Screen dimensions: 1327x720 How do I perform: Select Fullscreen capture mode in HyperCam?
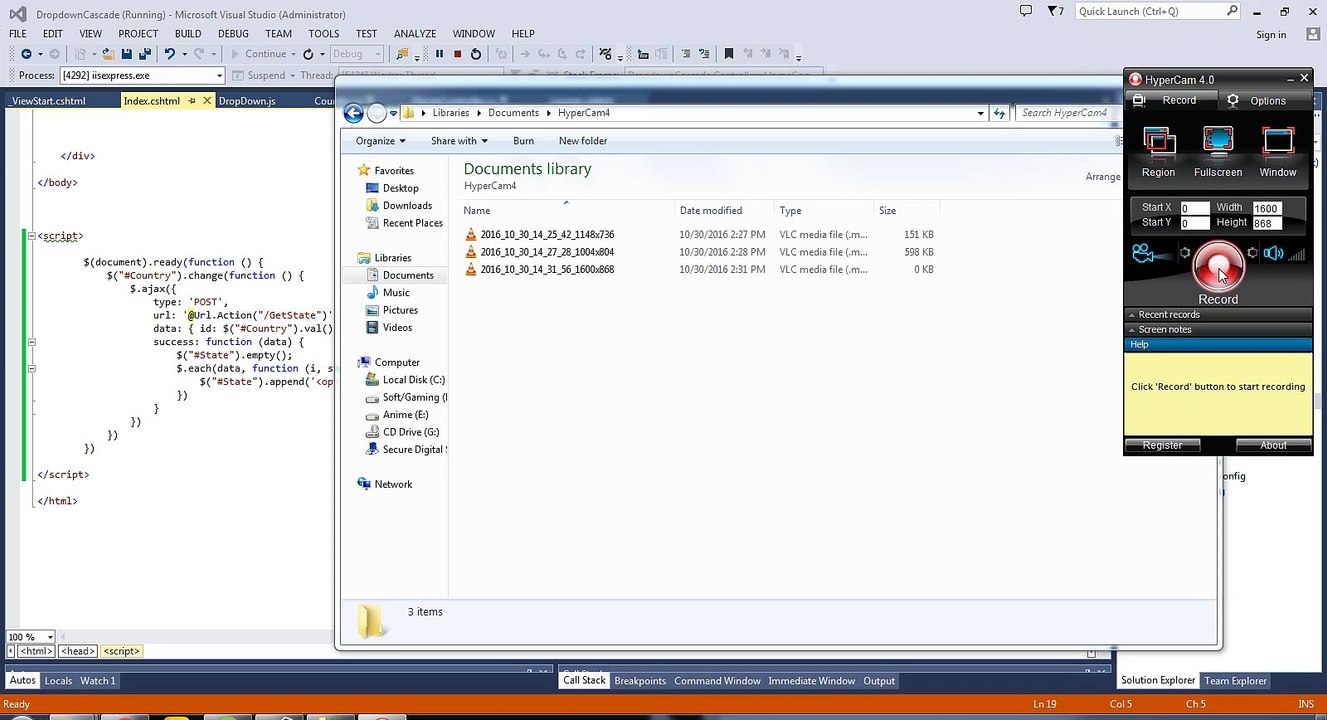[x=1218, y=152]
